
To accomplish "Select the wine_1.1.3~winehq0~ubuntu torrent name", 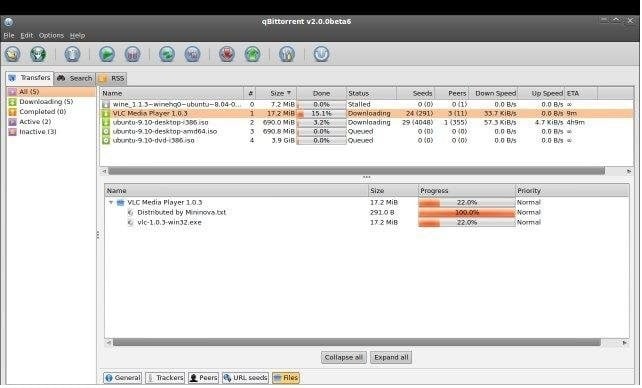I will [177, 105].
